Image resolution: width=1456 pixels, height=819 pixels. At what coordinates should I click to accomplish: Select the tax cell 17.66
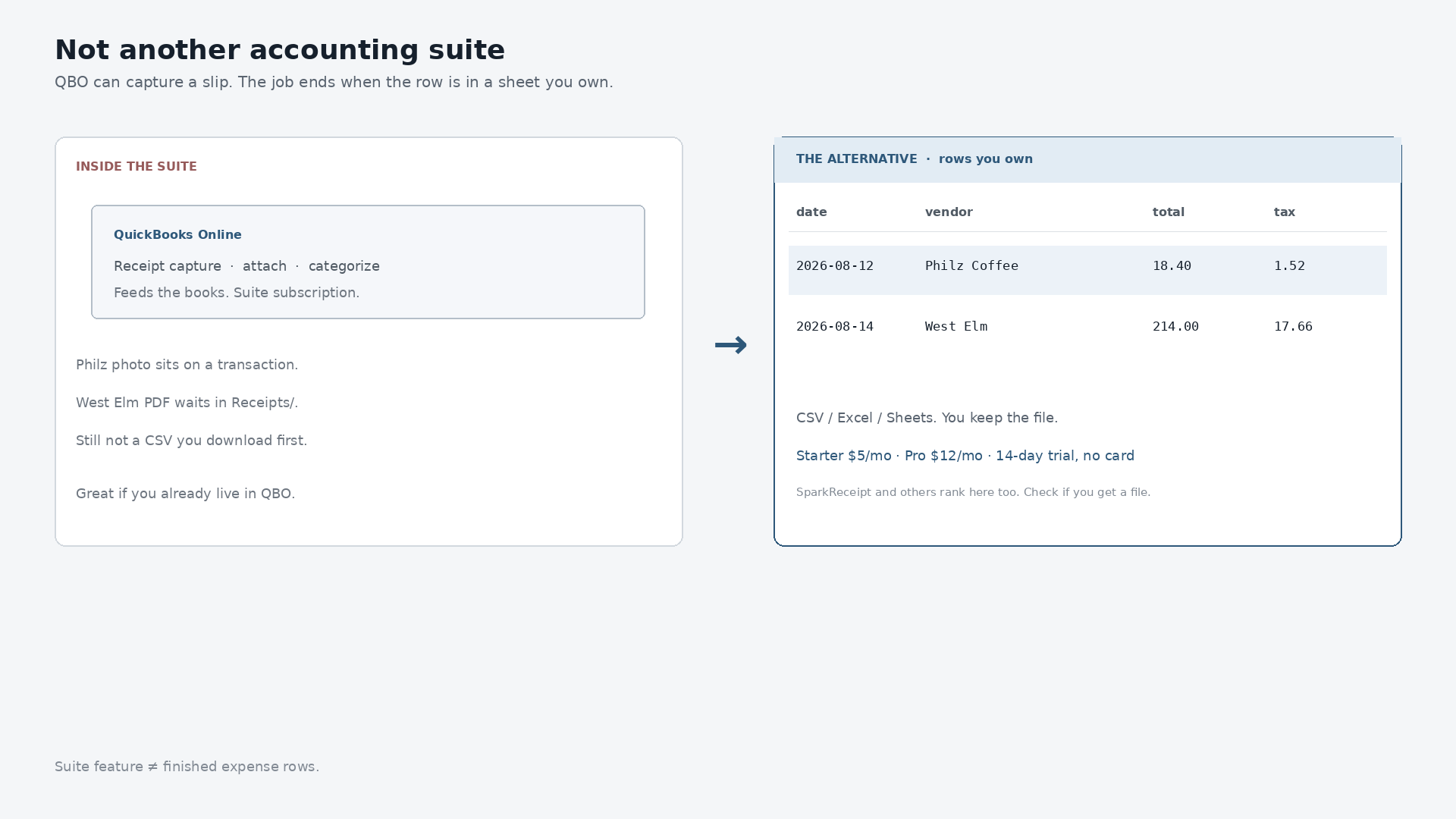pos(1293,327)
